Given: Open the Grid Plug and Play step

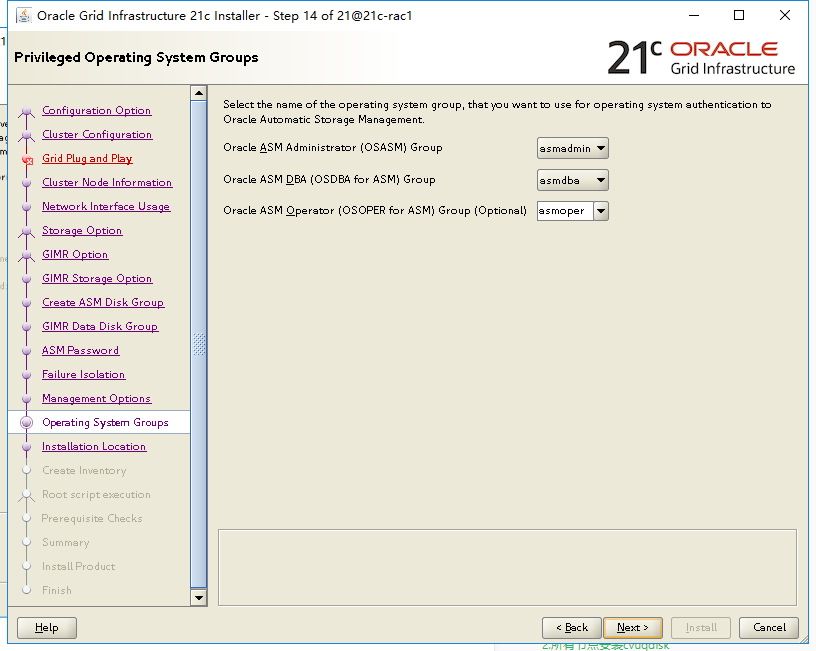Looking at the screenshot, I should (x=87, y=158).
